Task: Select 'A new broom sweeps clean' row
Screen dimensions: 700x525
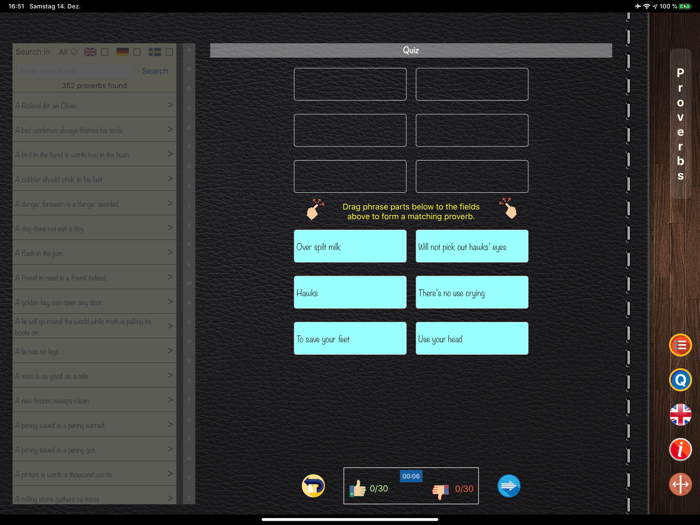Action: coord(94,400)
